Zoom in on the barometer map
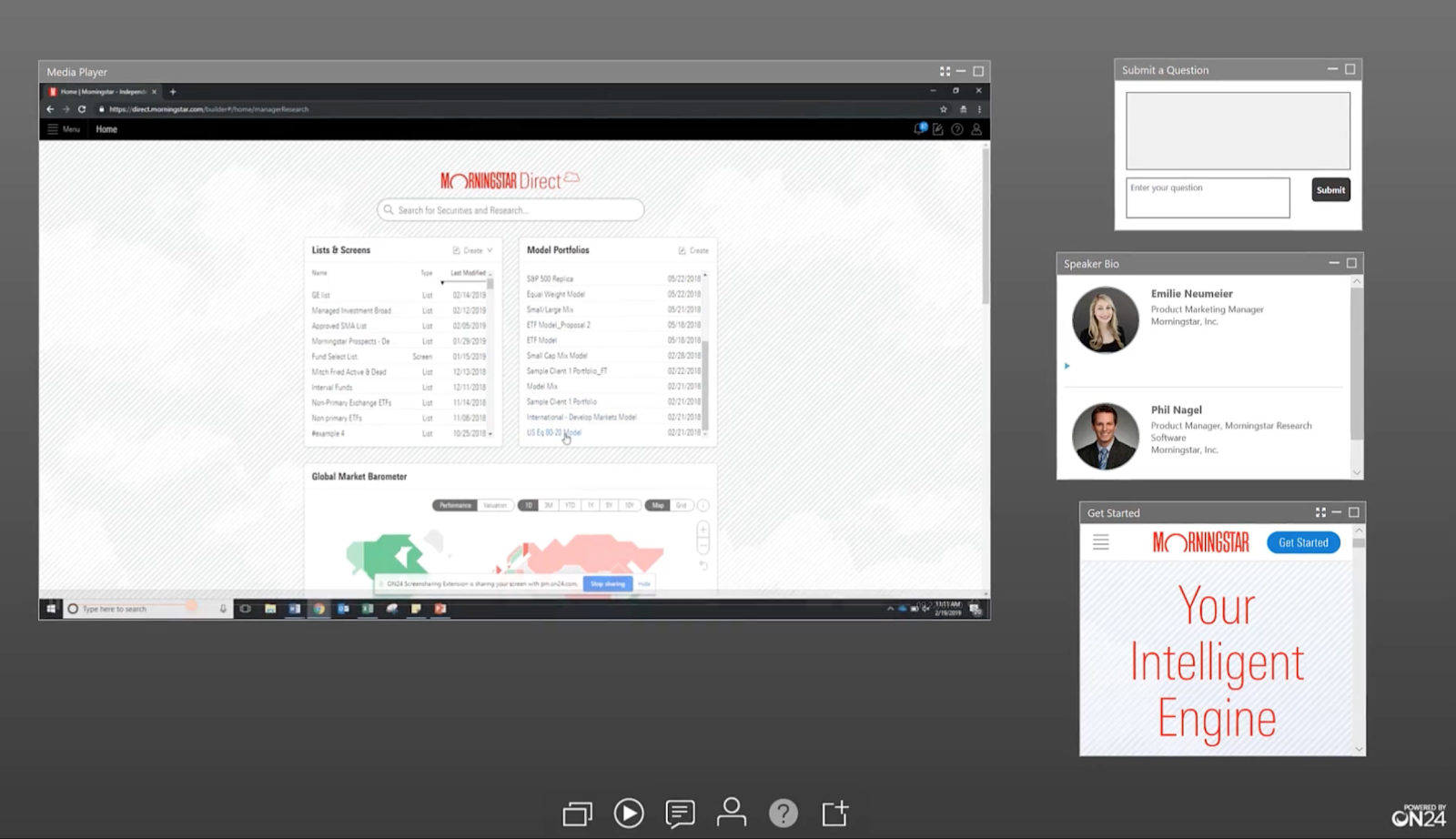This screenshot has height=839, width=1456. pyautogui.click(x=703, y=529)
